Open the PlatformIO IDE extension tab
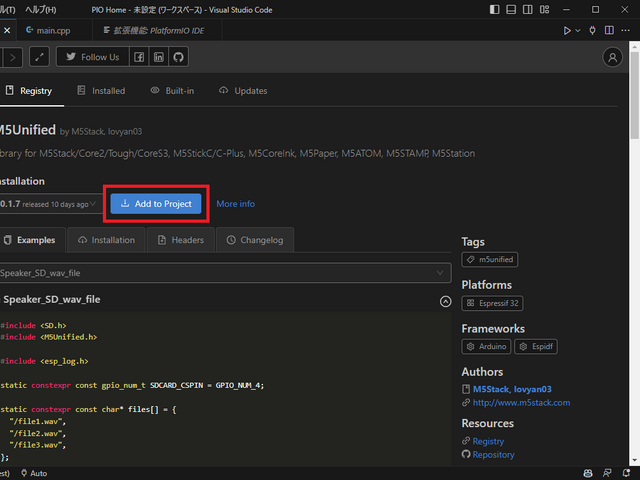This screenshot has height=480, width=640. click(157, 31)
